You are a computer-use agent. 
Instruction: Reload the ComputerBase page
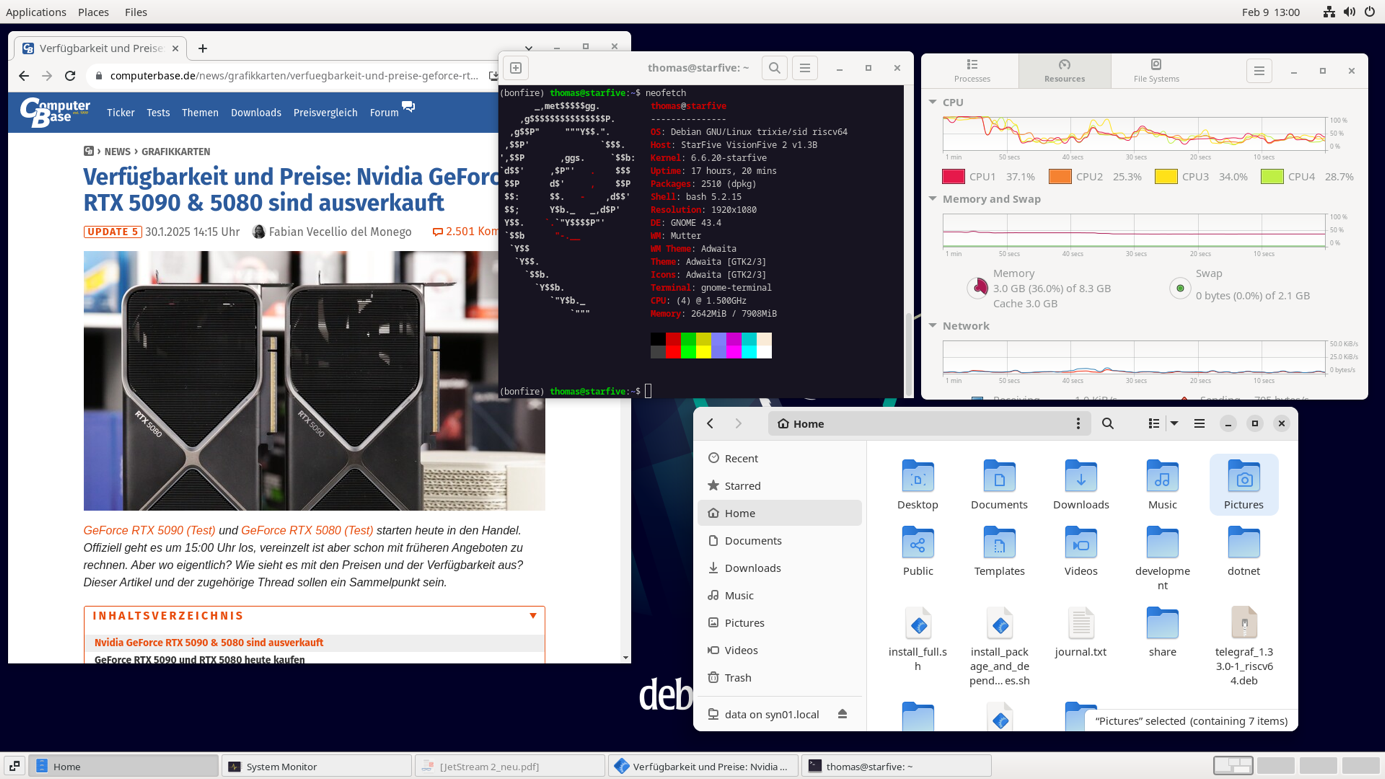click(x=70, y=75)
